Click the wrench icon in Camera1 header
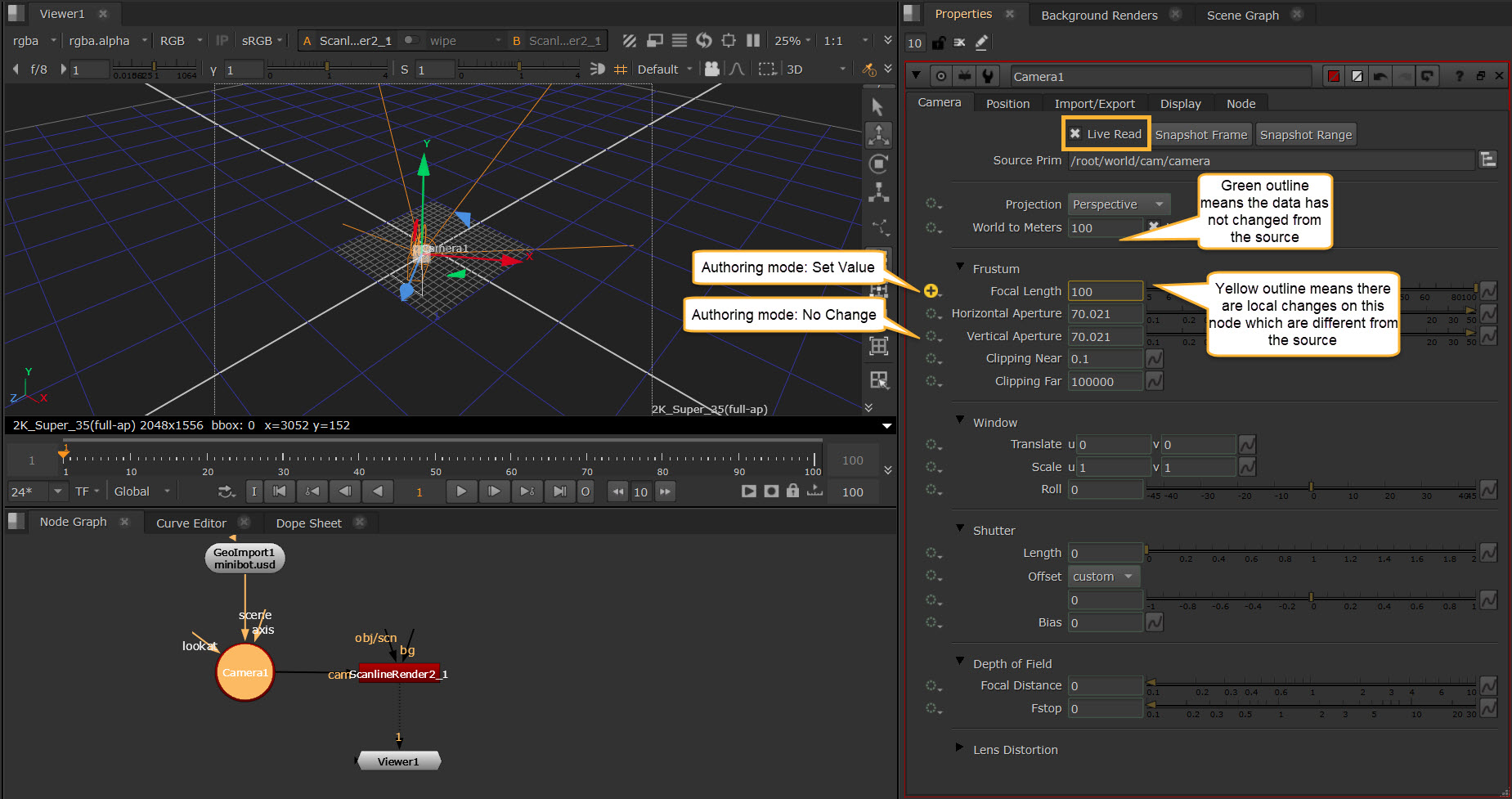 (988, 76)
